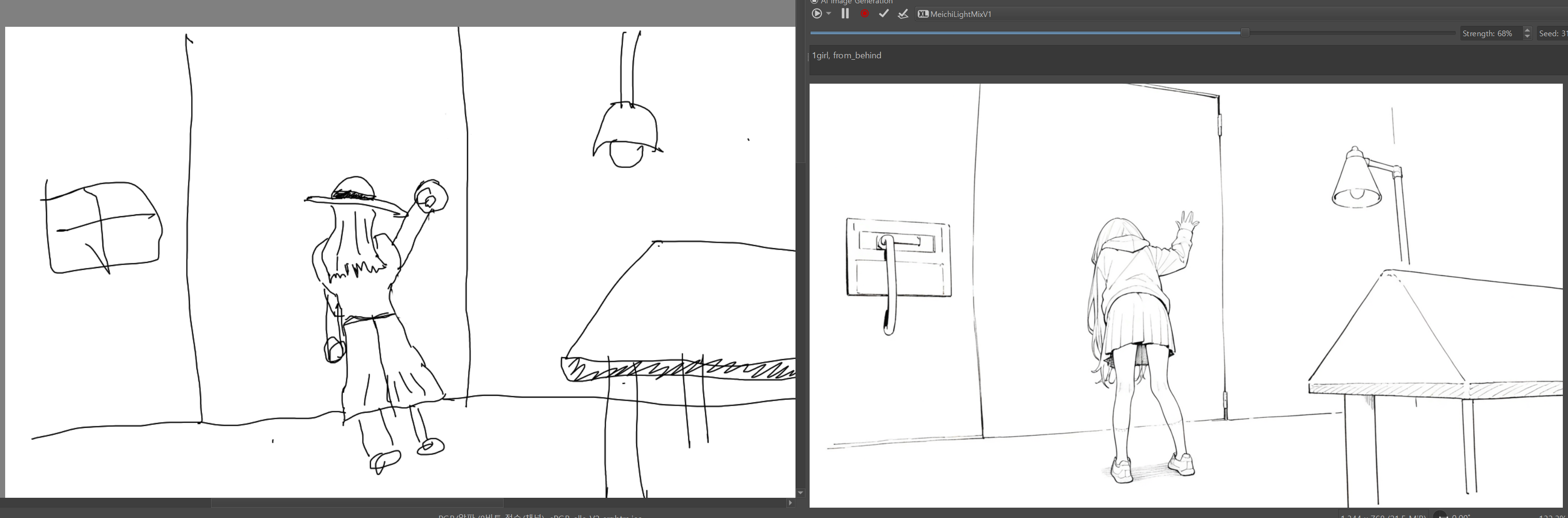Viewport: 1568px width, 518px height.
Task: Apply result with the checkmark icon
Action: tap(883, 13)
